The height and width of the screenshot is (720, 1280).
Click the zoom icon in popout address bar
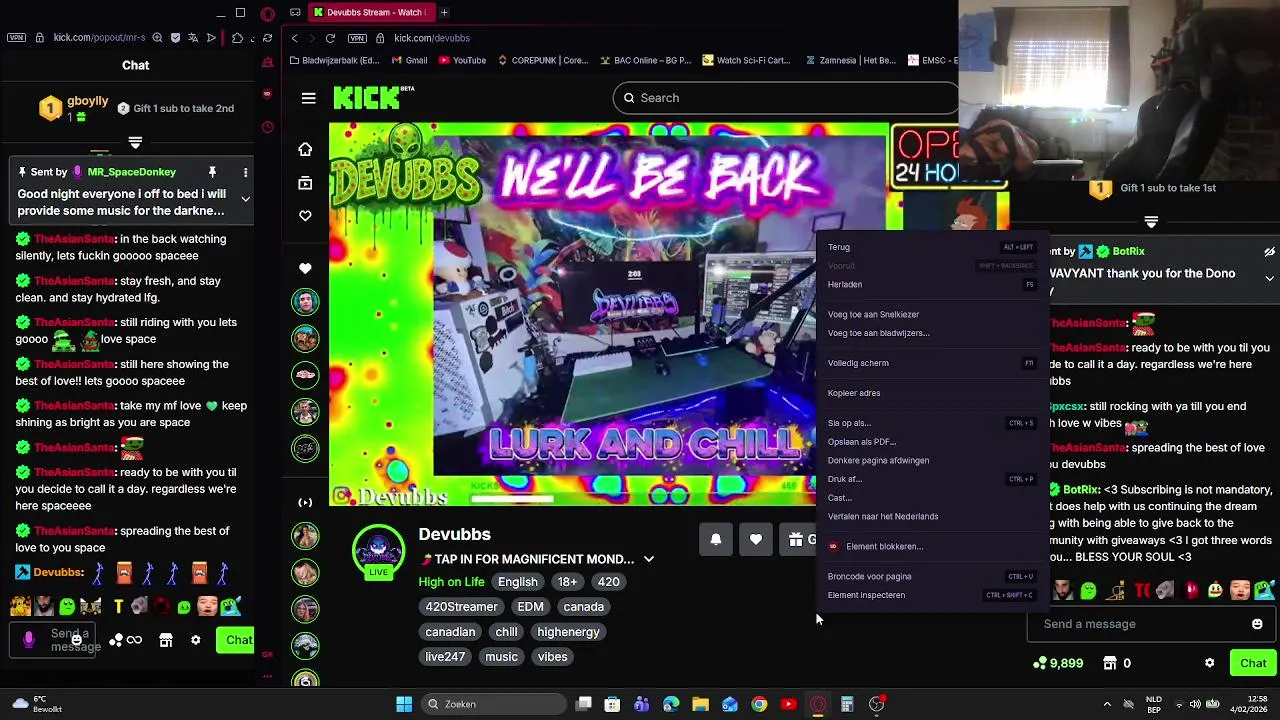point(157,38)
